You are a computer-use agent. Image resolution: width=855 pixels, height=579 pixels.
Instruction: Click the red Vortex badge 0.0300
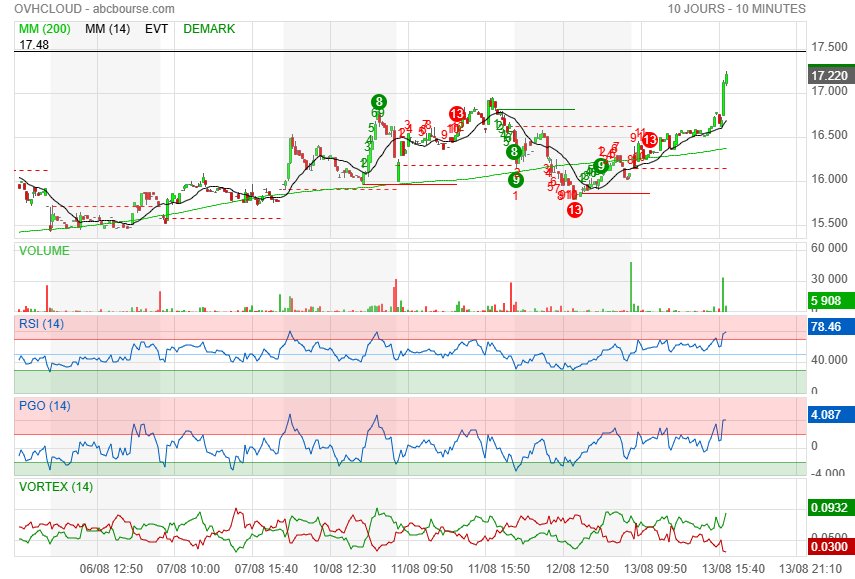coord(830,546)
